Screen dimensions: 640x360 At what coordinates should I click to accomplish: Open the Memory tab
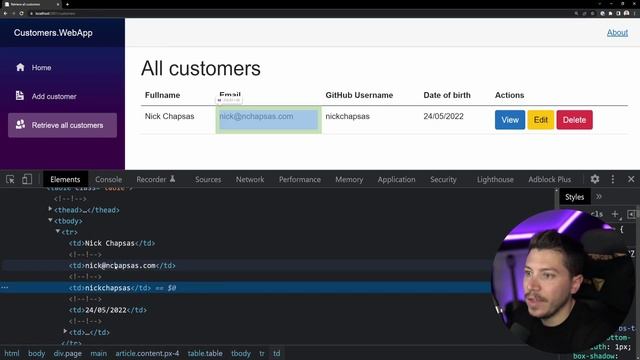pyautogui.click(x=349, y=179)
